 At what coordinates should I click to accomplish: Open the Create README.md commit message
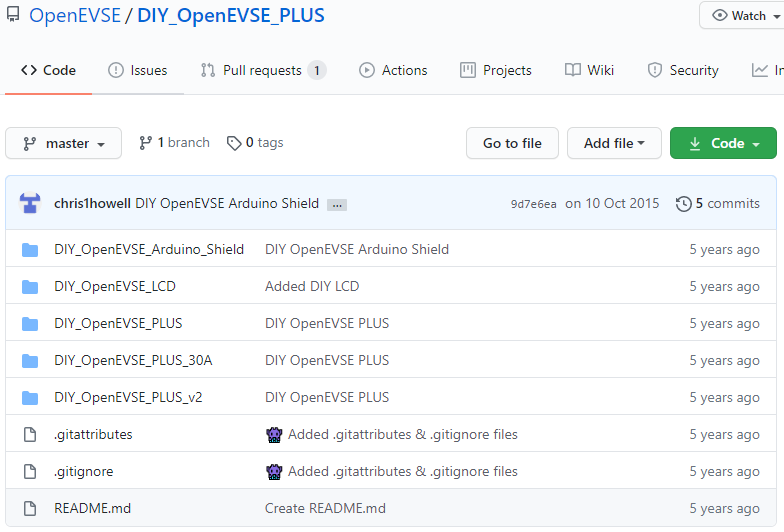[x=325, y=508]
